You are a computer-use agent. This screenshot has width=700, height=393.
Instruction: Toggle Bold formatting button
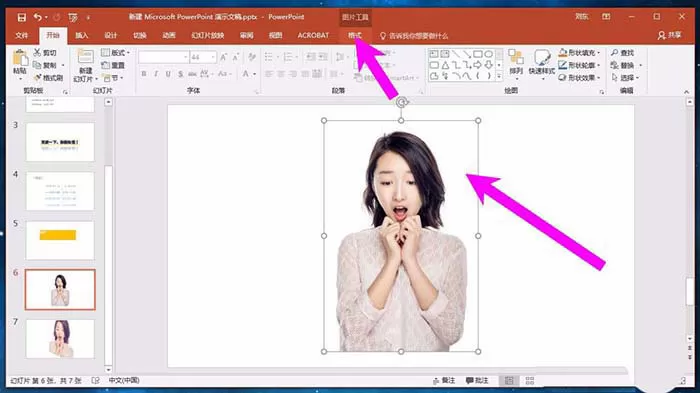click(144, 74)
